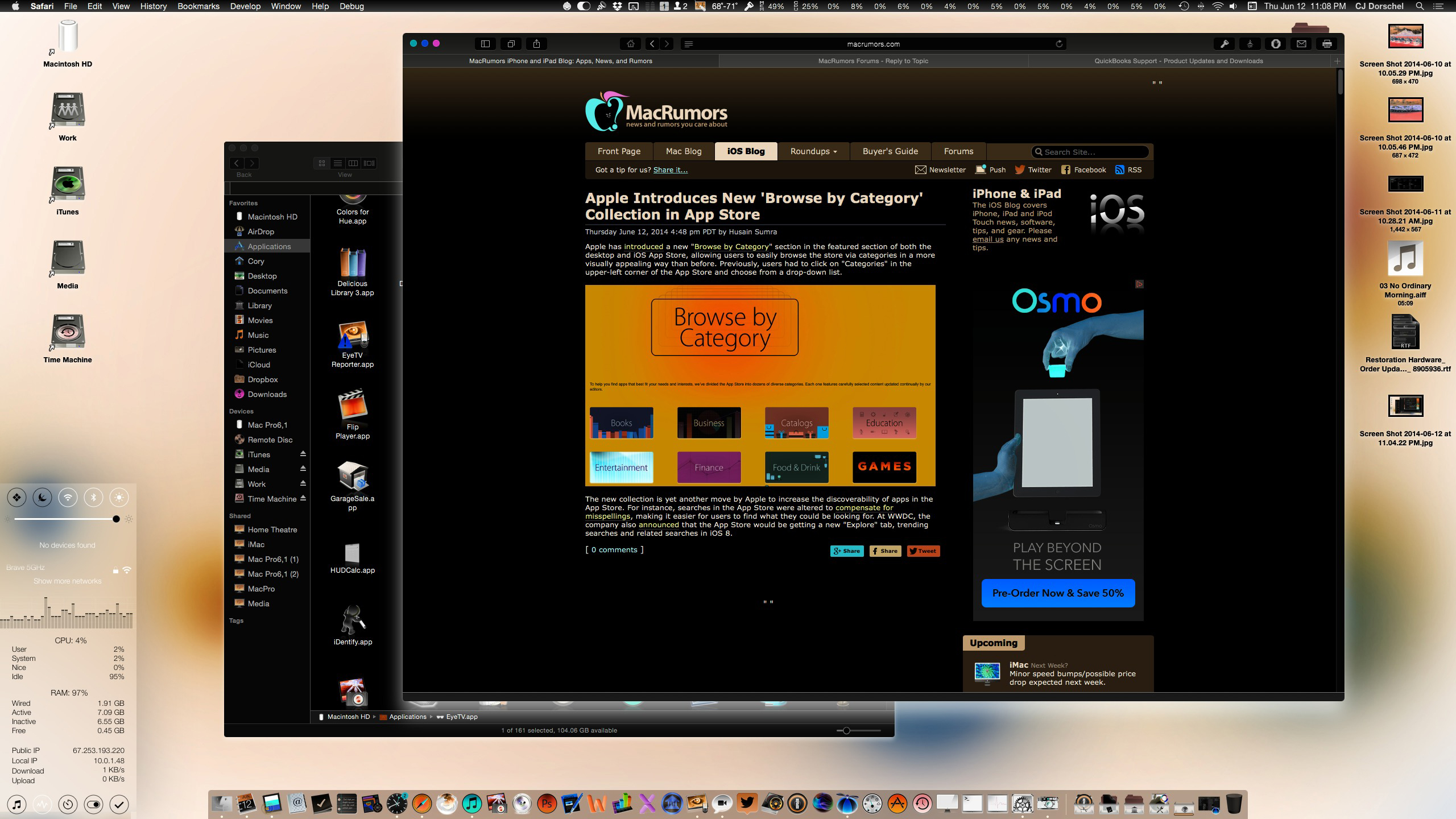Open the Buyer's Guide site tab

890,151
